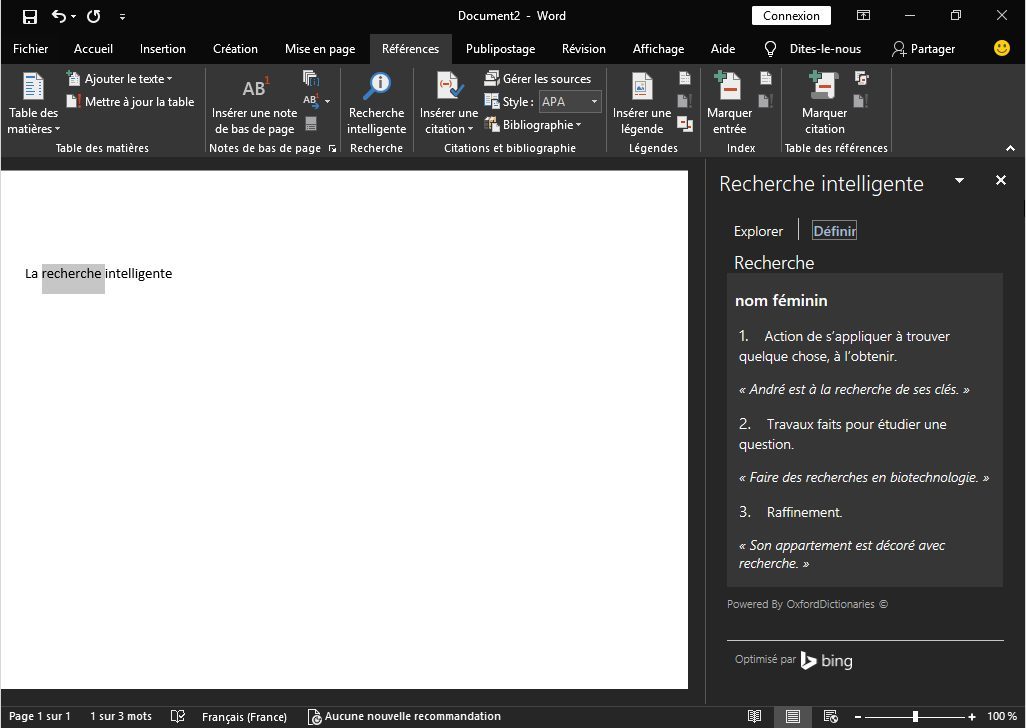Save the document with the floppy disk icon
1026x728 pixels.
[29, 16]
